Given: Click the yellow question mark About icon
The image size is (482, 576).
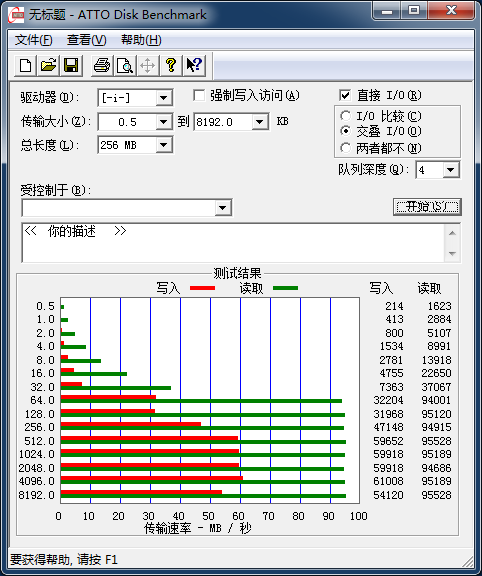Looking at the screenshot, I should point(171,65).
